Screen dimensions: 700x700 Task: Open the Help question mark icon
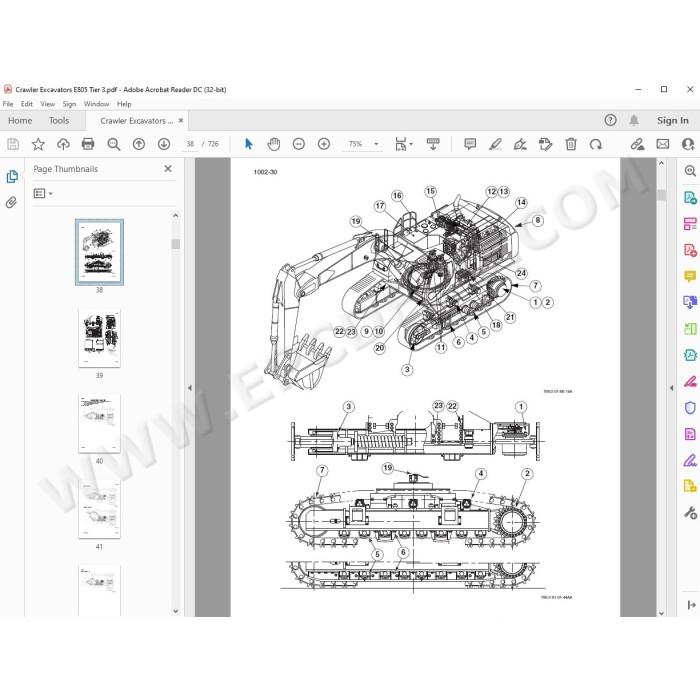click(610, 120)
